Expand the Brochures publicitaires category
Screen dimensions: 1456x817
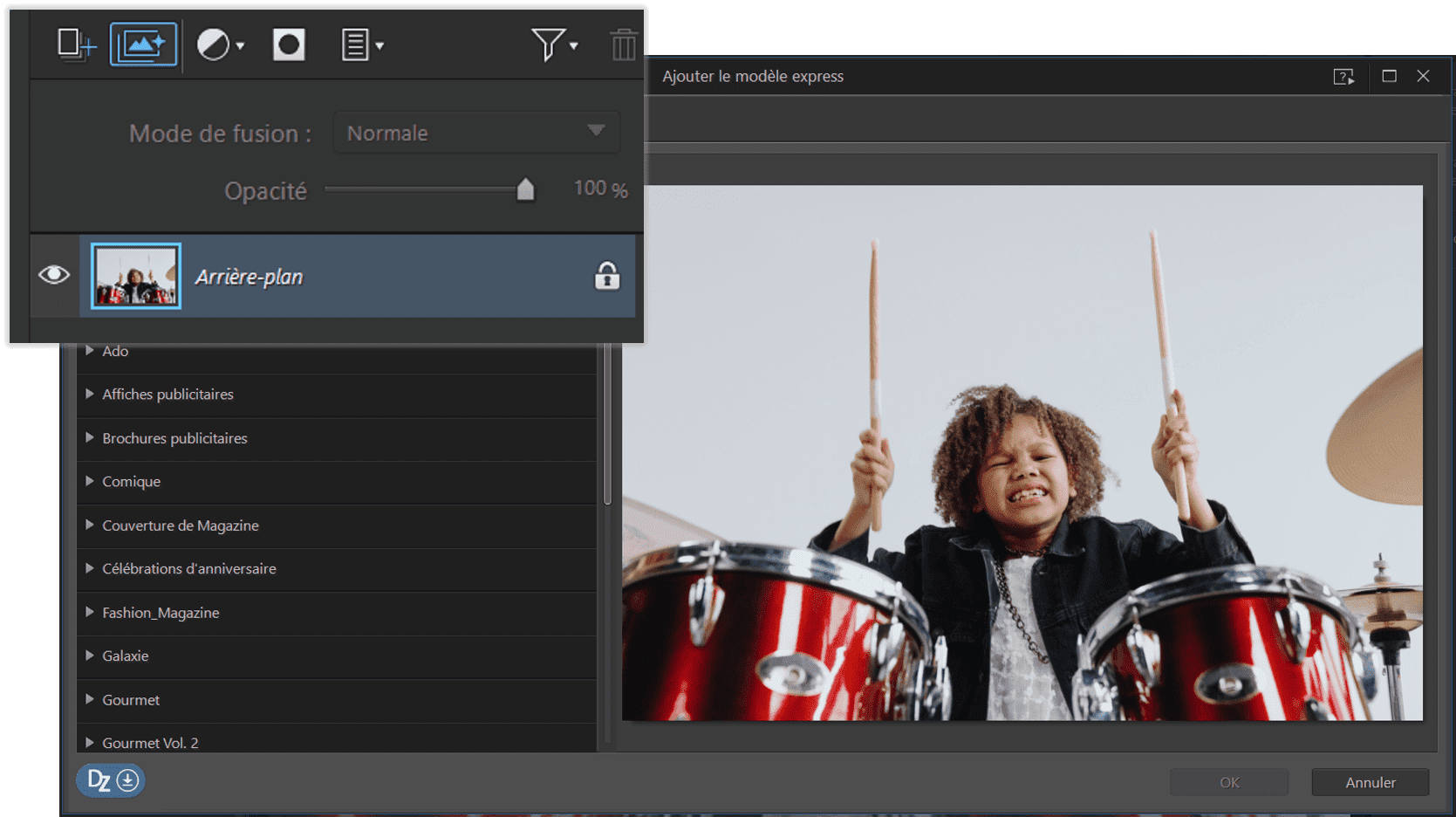[89, 437]
